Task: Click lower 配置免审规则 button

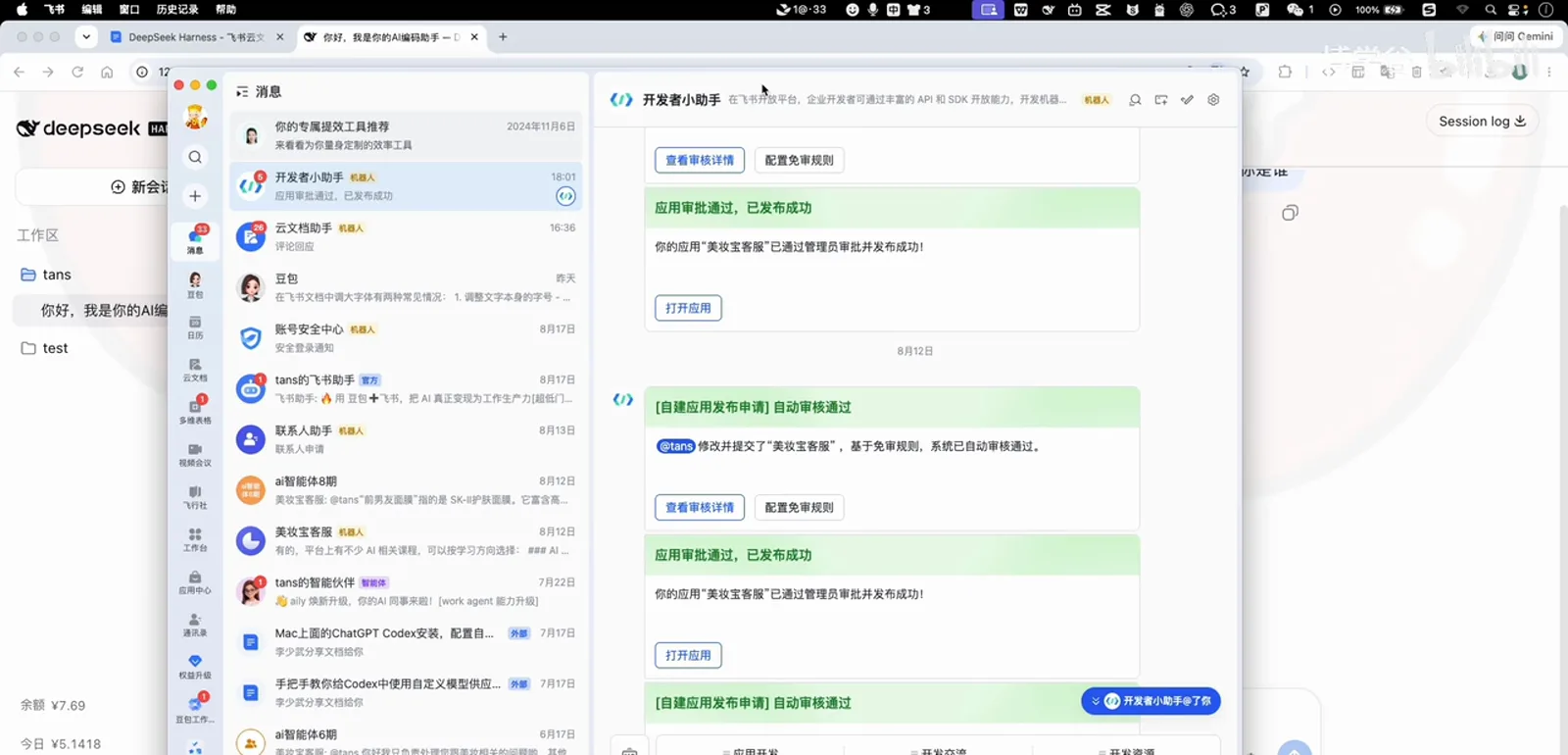Action: point(799,507)
